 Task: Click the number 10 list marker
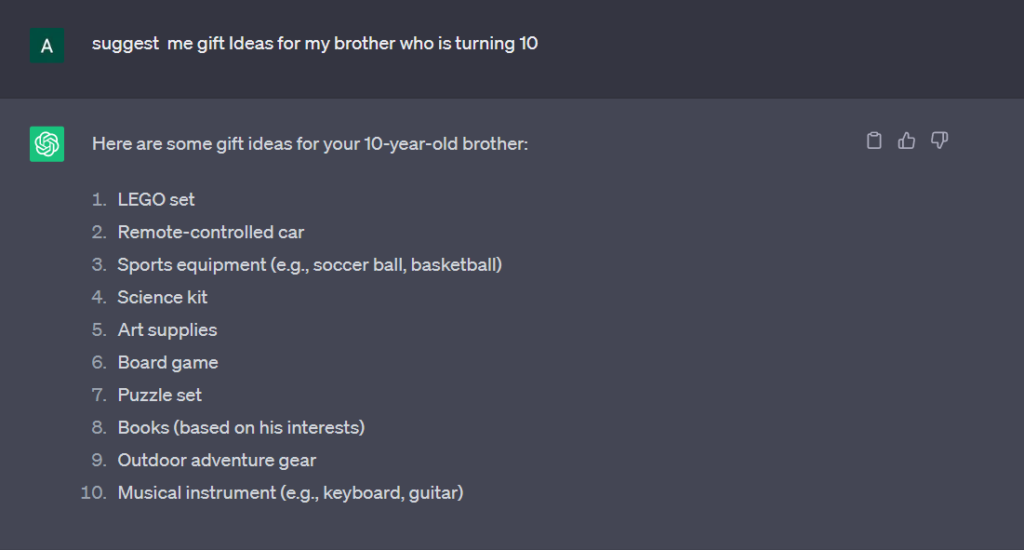tap(93, 493)
